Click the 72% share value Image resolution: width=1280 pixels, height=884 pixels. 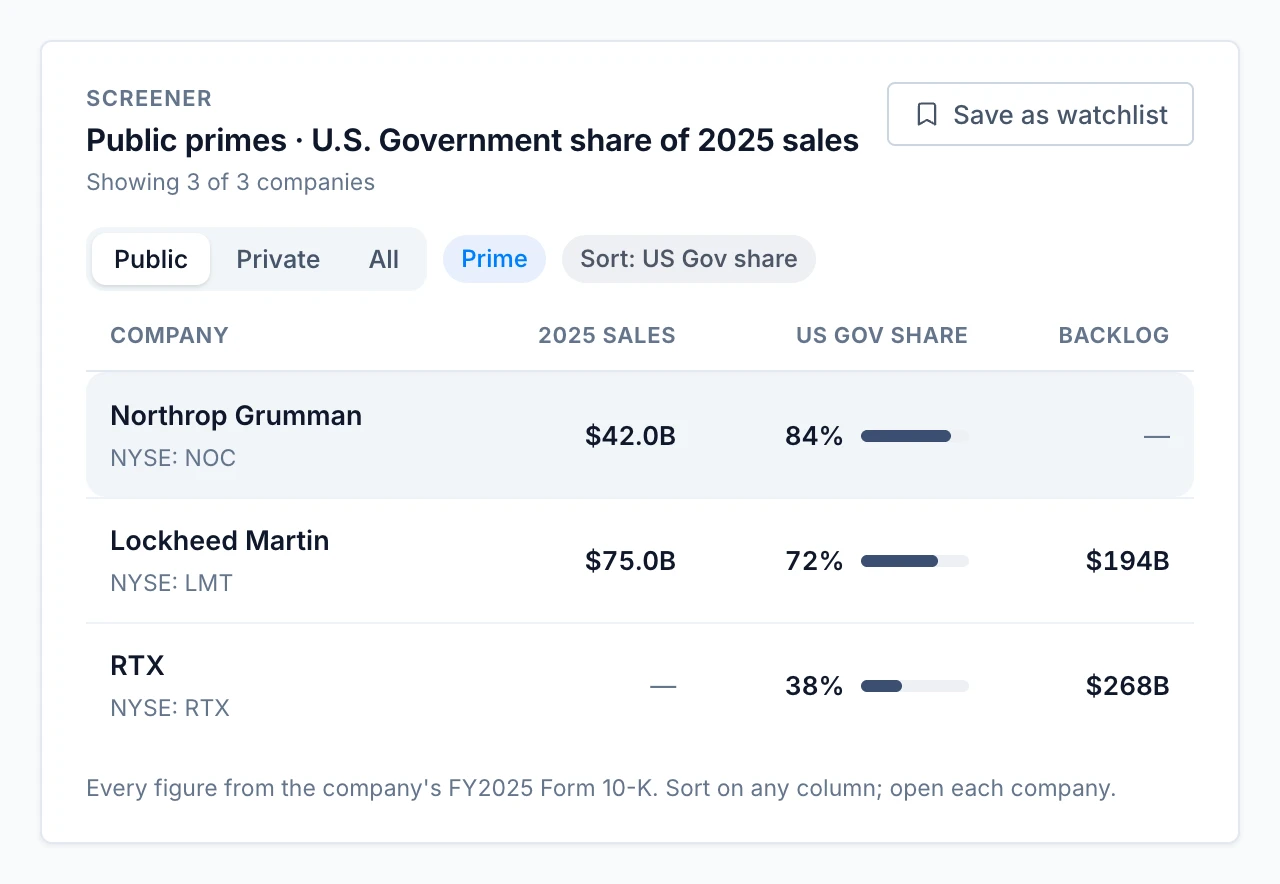click(814, 561)
